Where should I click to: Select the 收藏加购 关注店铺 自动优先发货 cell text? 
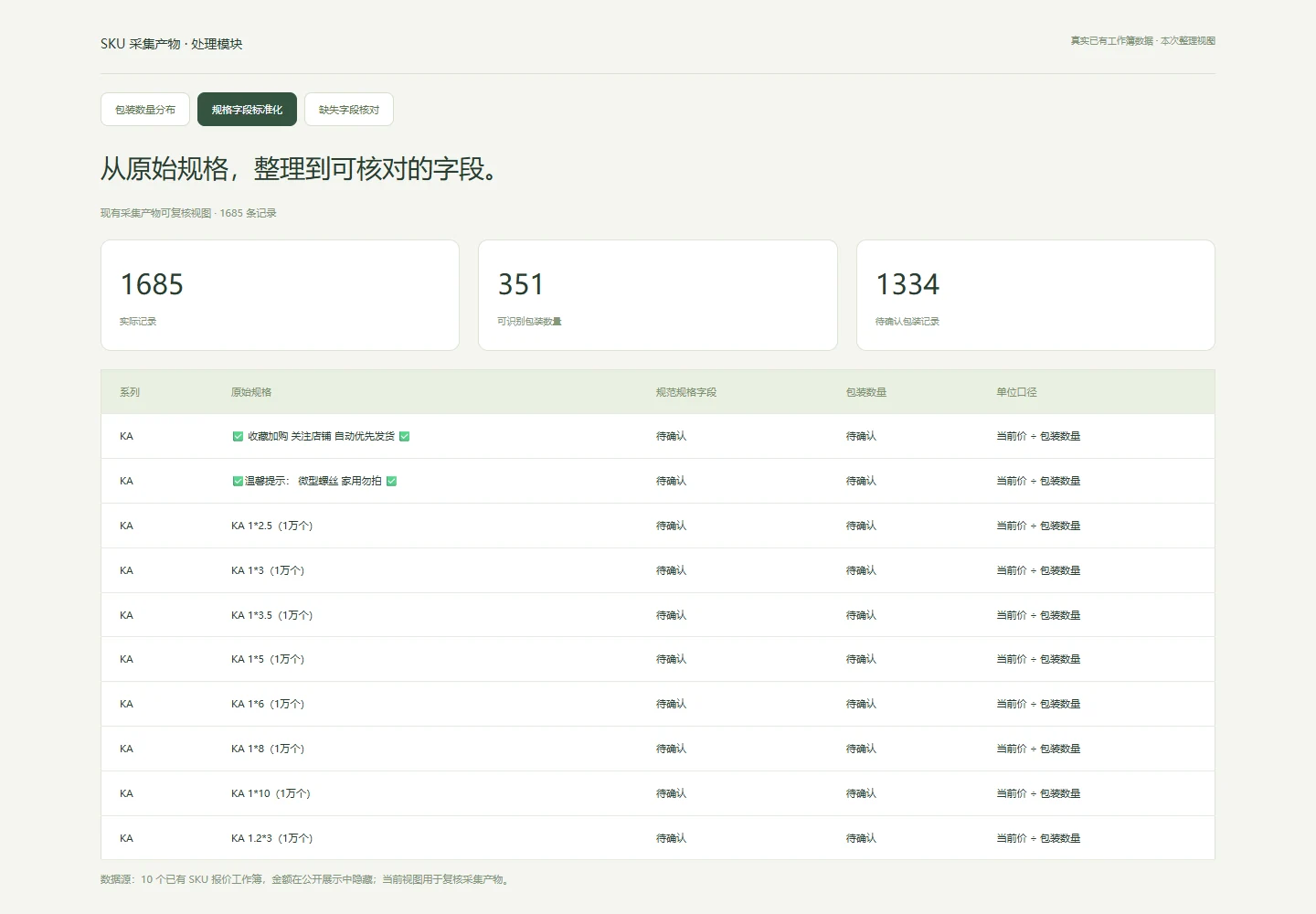(x=321, y=437)
